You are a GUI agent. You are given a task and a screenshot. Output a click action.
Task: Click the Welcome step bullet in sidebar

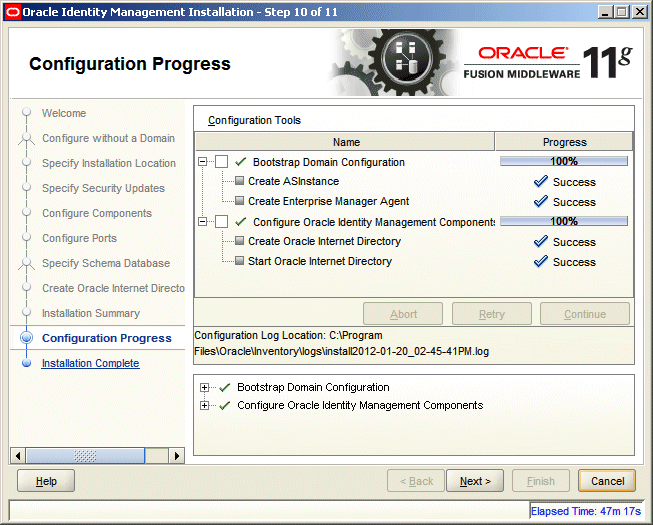(27, 112)
